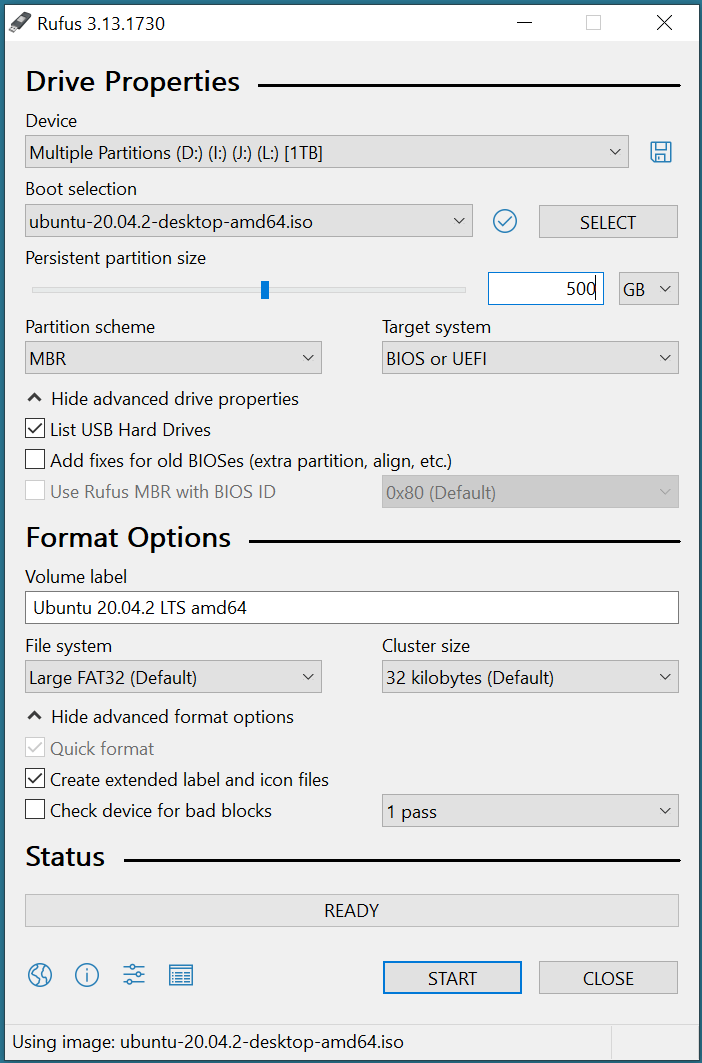702x1063 pixels.
Task: Check device for bad blocks
Action: tap(34, 811)
